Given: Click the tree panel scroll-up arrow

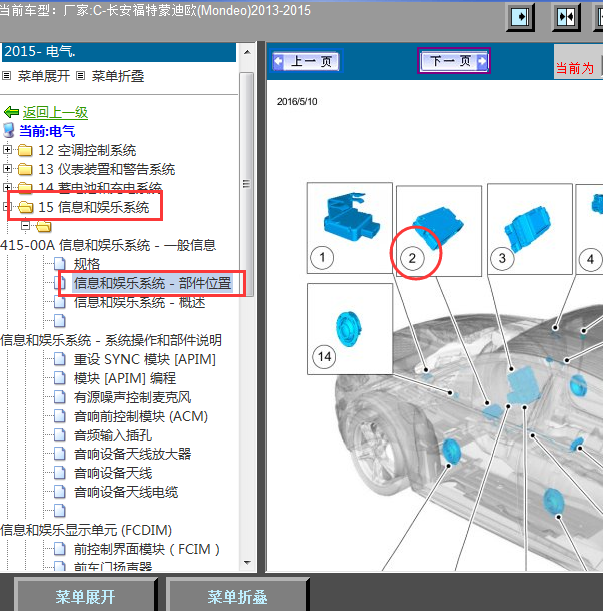Looking at the screenshot, I should pyautogui.click(x=247, y=52).
